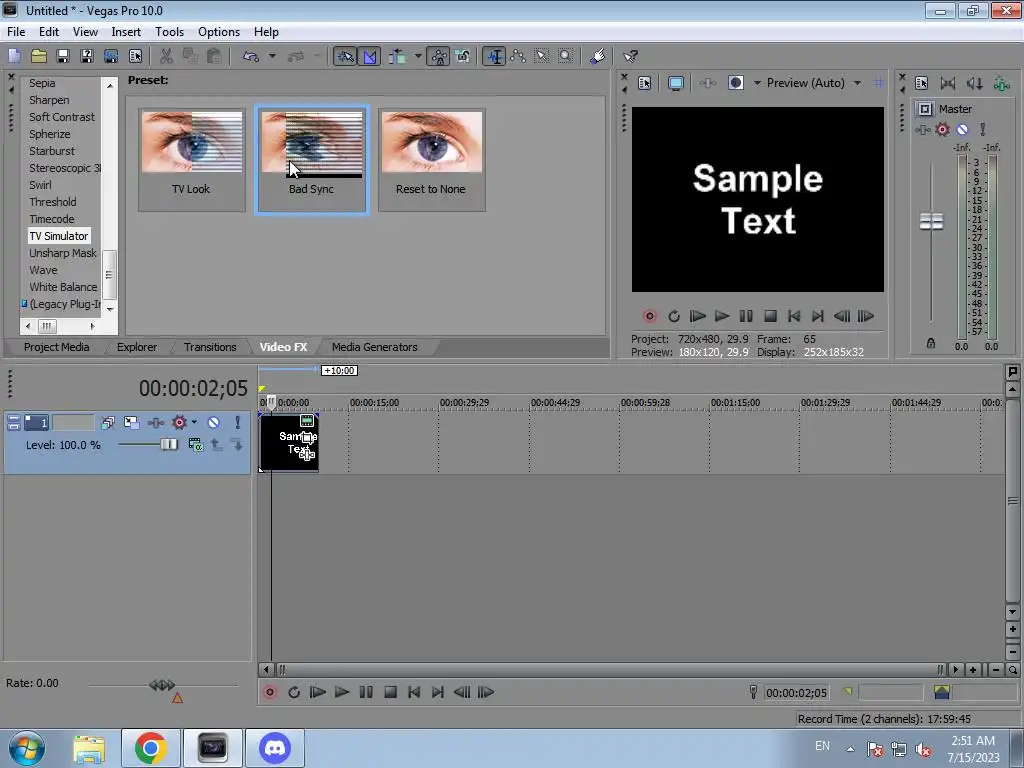Screen dimensions: 1024x768
Task: Click Loop Playback in timeline transport
Action: click(294, 692)
